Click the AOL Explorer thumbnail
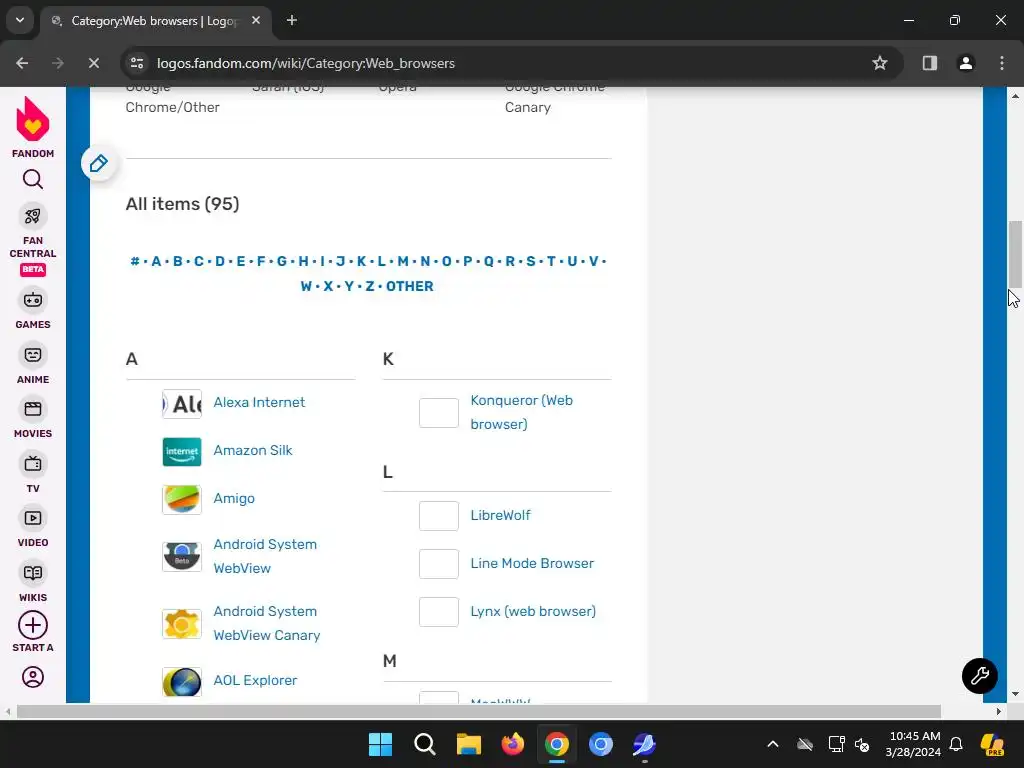This screenshot has width=1024, height=768. [x=182, y=682]
